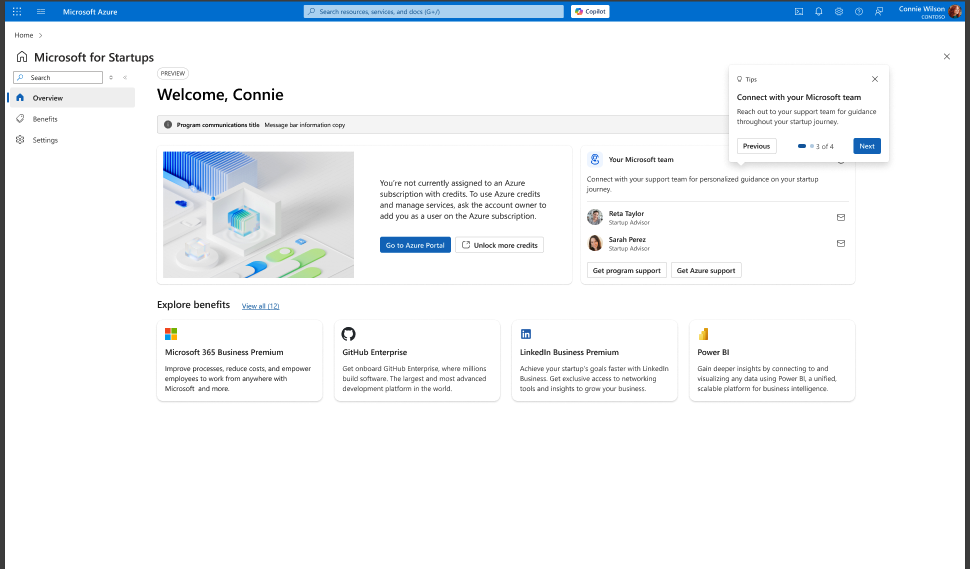The height and width of the screenshot is (569, 970).
Task: Click the Overview home icon
Action: tap(20, 98)
